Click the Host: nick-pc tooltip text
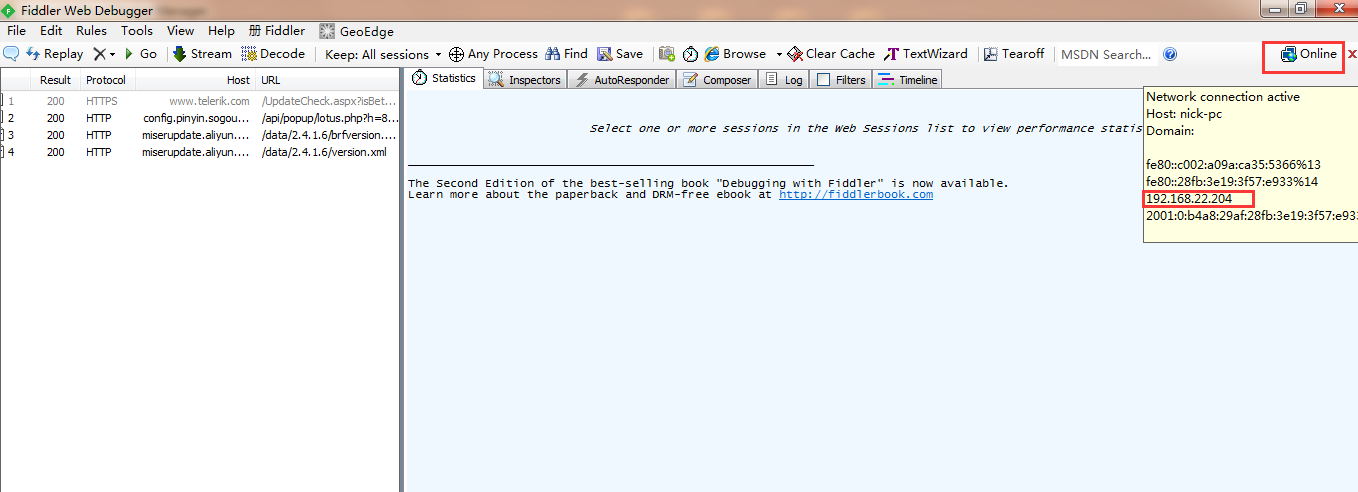 [x=1184, y=114]
